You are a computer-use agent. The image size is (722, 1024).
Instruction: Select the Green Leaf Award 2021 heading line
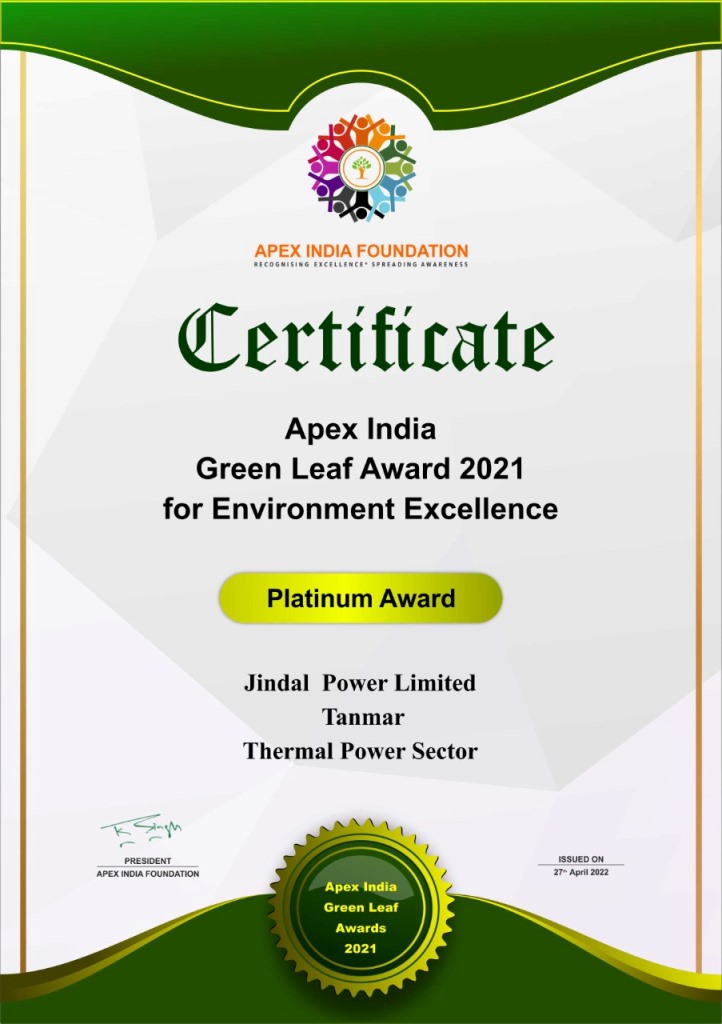360,468
